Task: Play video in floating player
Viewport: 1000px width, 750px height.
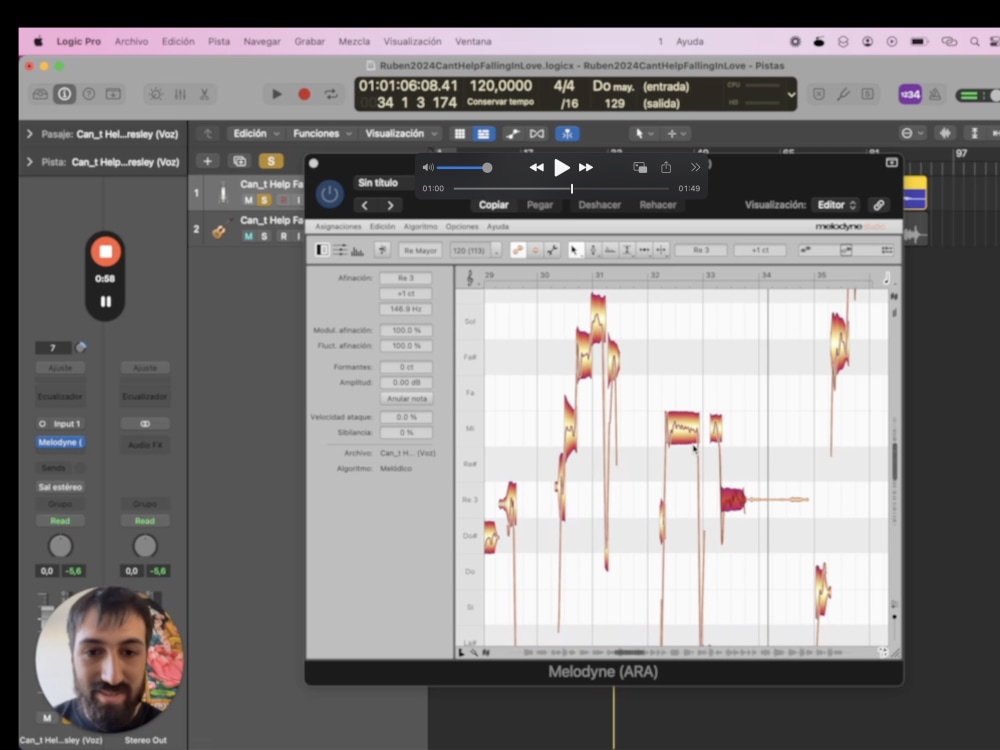Action: click(x=561, y=168)
